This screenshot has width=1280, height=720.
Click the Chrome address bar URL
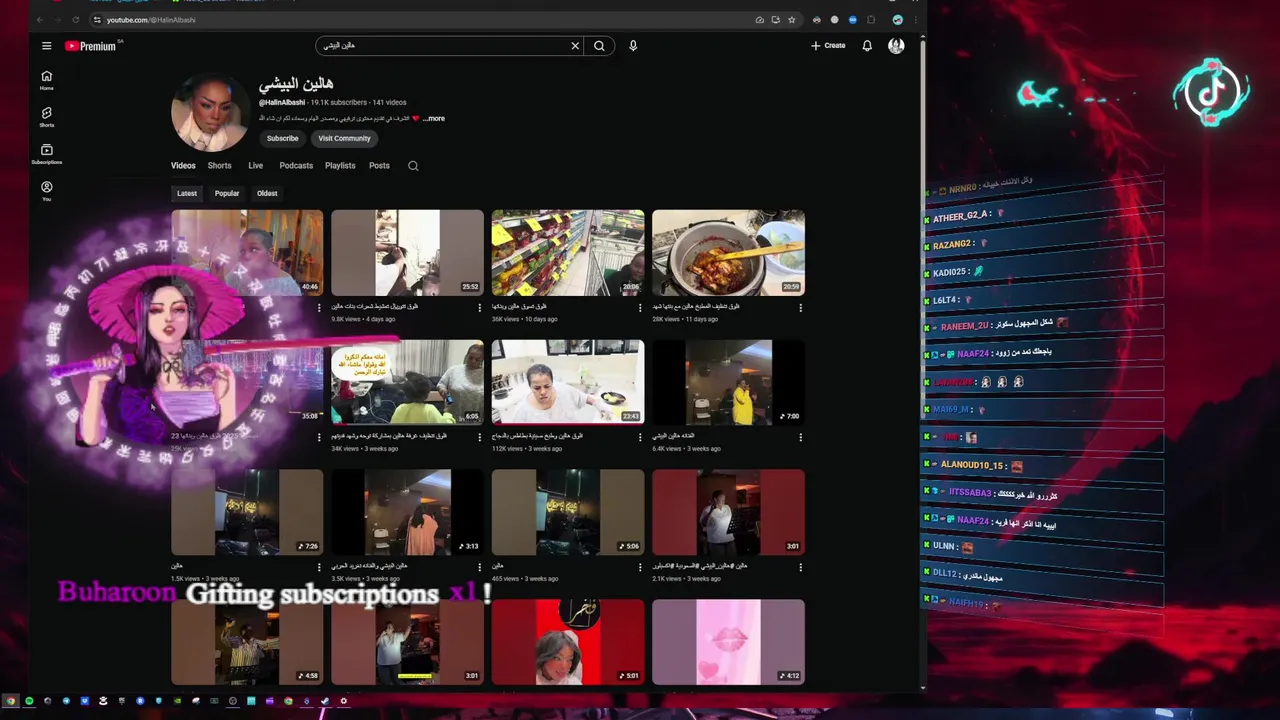151,20
